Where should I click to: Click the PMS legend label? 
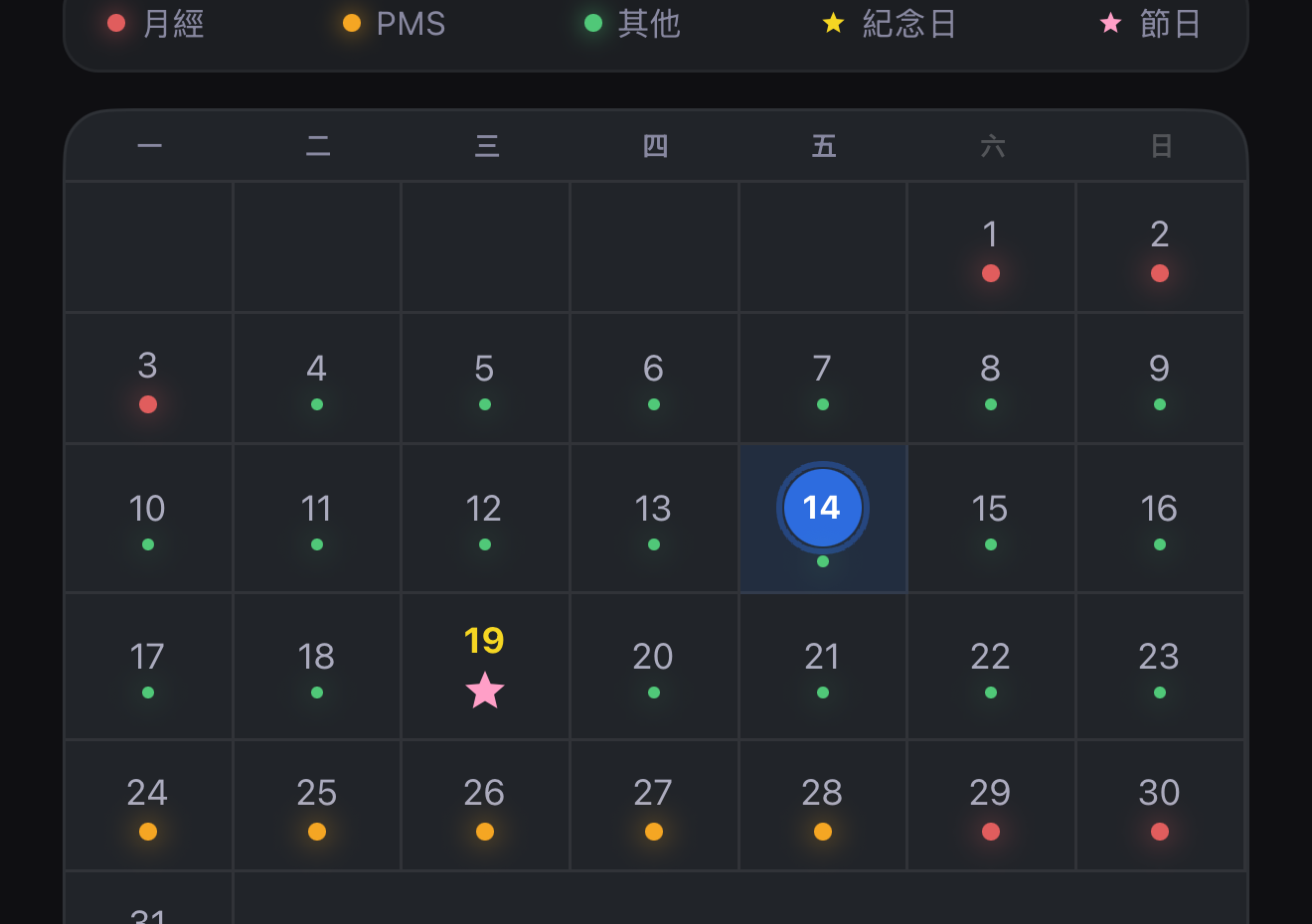tap(410, 23)
